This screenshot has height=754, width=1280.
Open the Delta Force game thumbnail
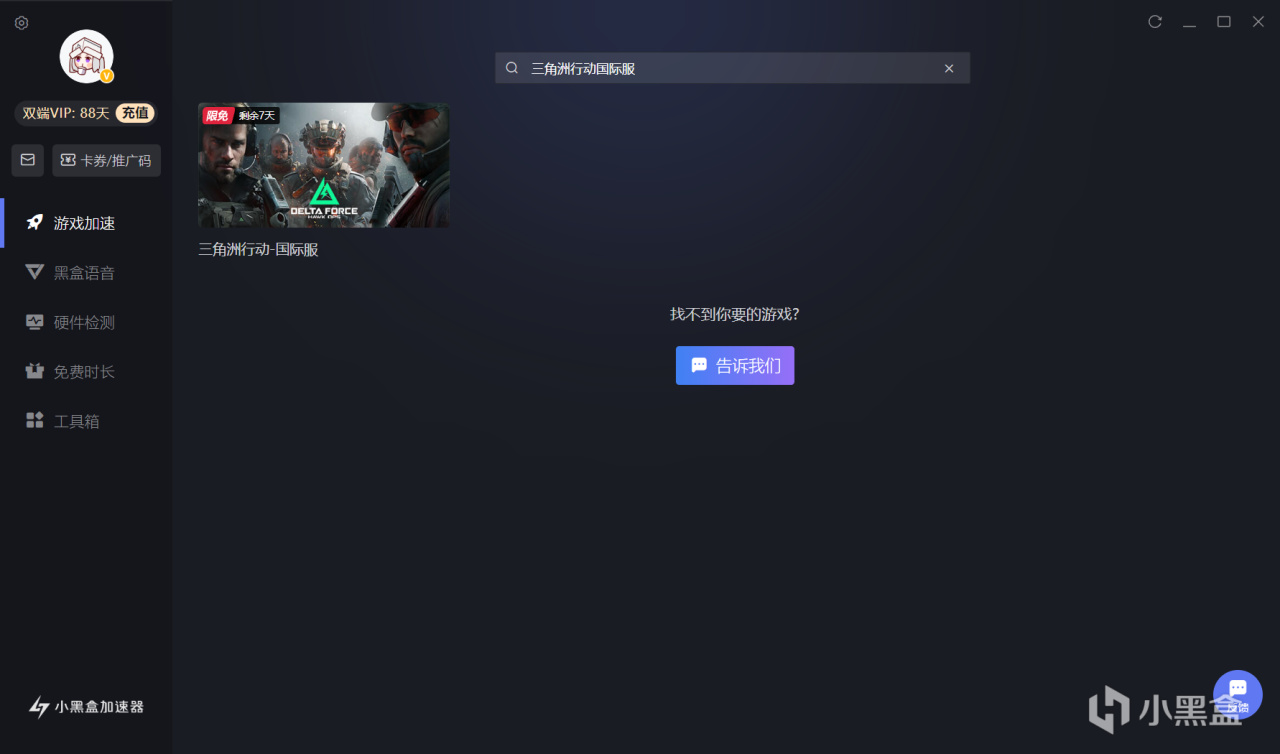click(x=324, y=165)
